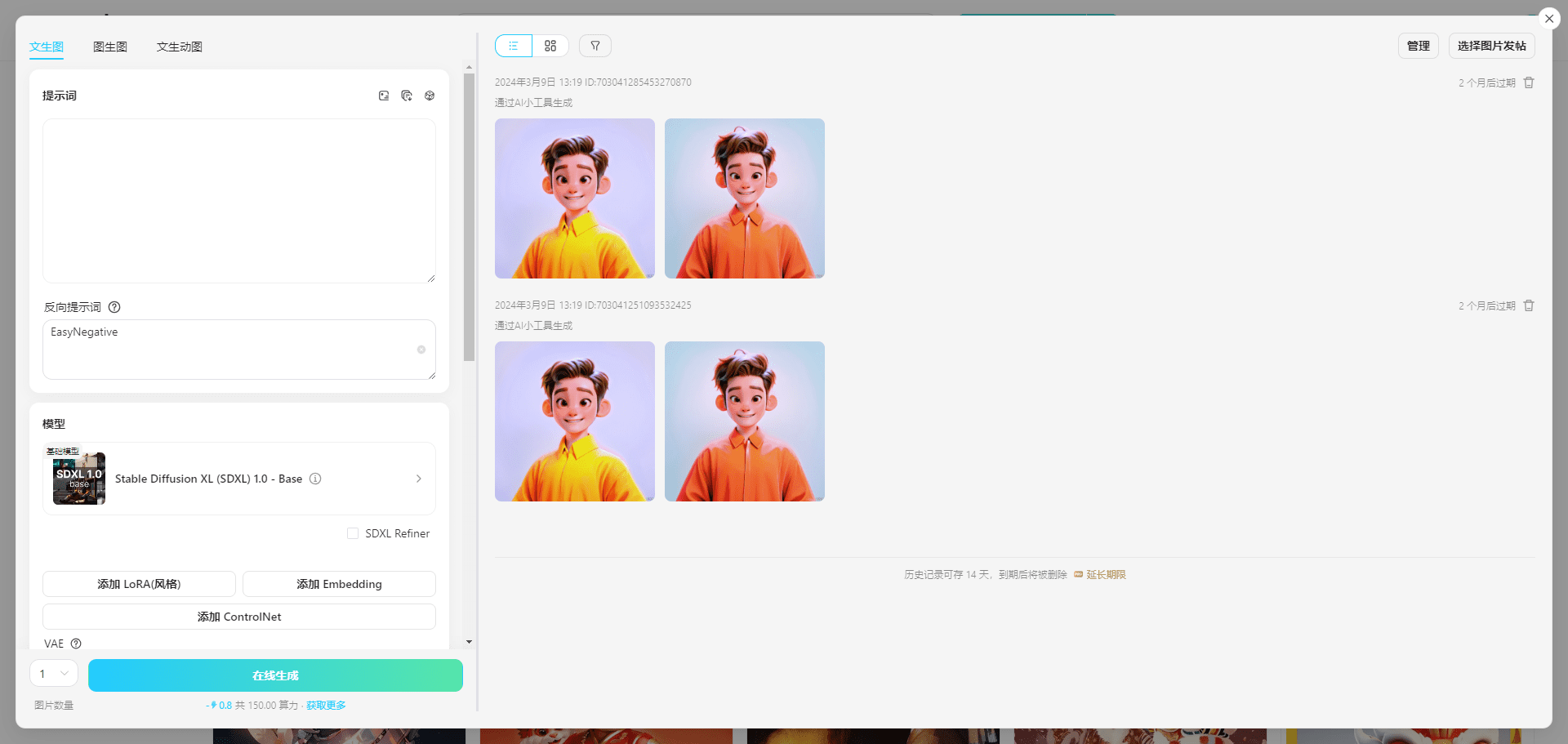Click 添加 ControlNet button
Screen dimensions: 1568x744
[239, 617]
